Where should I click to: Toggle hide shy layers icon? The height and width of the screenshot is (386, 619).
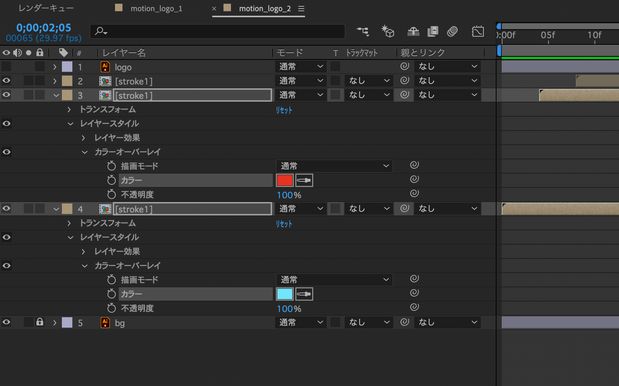[x=413, y=31]
